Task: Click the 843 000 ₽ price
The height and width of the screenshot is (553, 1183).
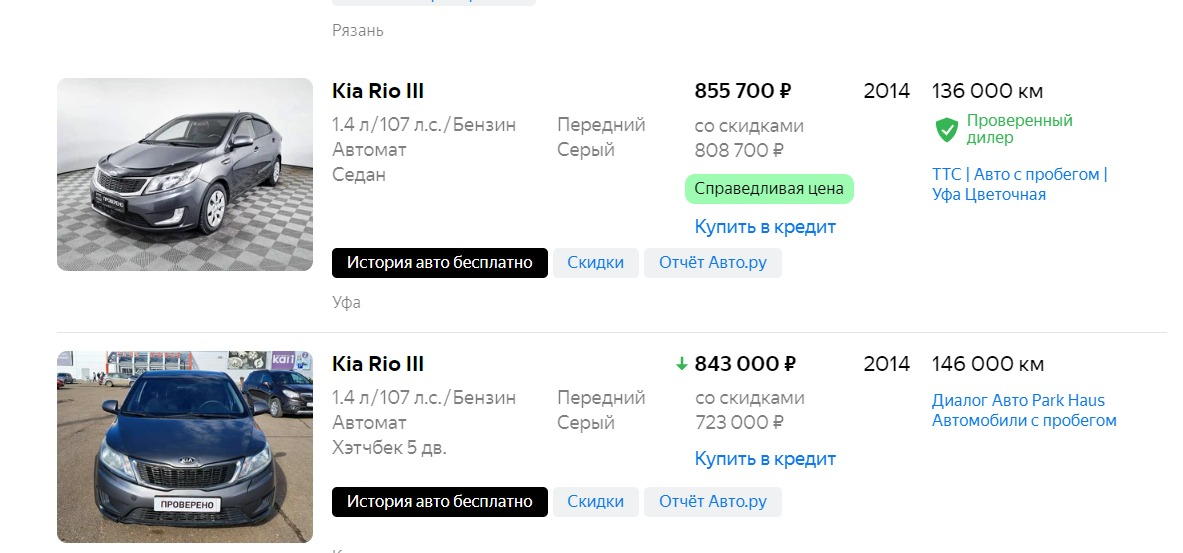Action: (745, 364)
